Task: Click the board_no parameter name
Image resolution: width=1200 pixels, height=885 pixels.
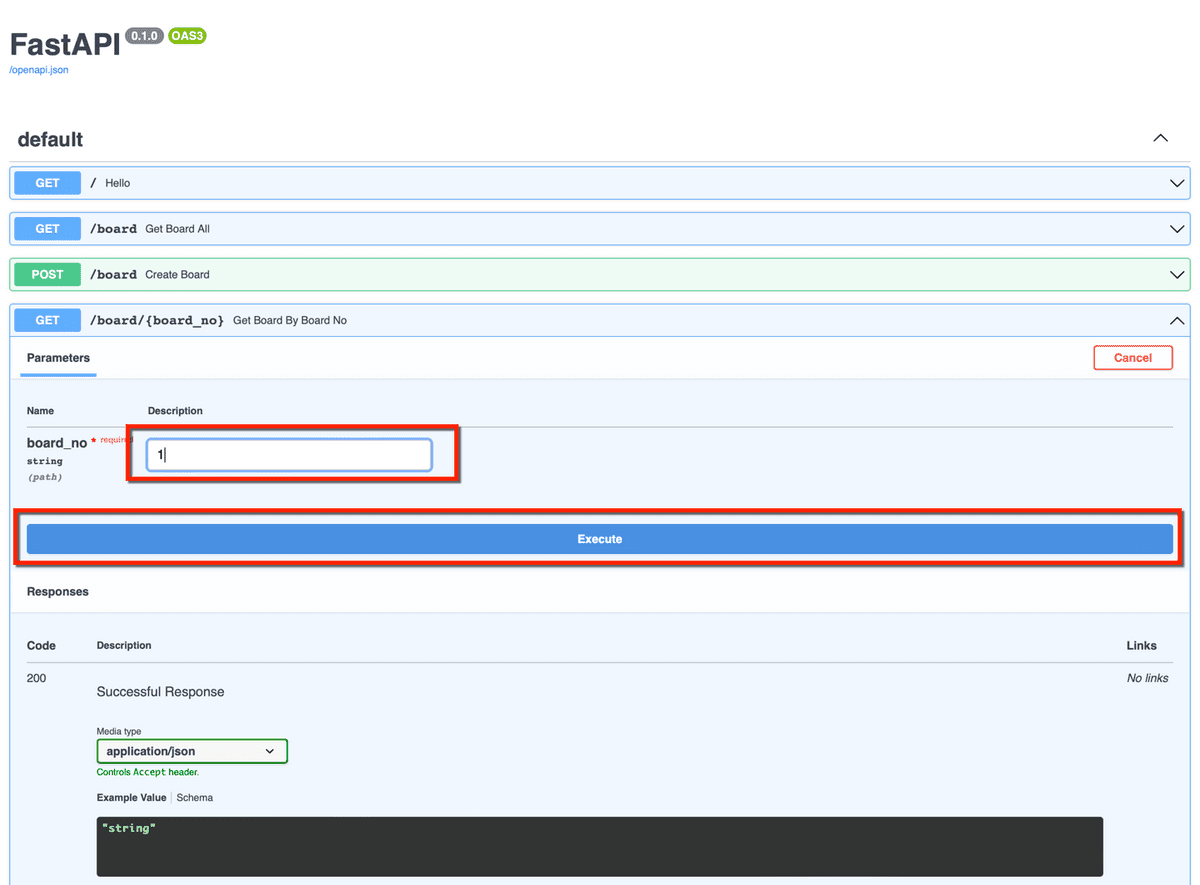Action: [x=57, y=443]
